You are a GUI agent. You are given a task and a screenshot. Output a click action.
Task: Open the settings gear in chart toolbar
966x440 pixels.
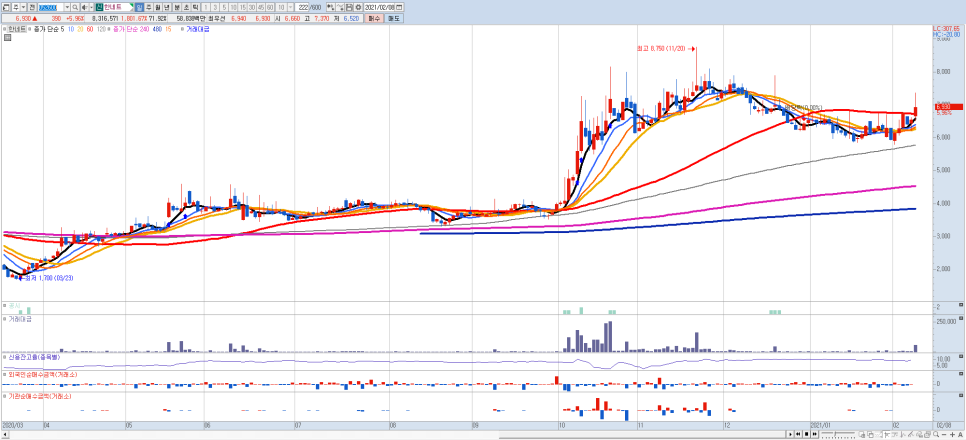click(358, 7)
